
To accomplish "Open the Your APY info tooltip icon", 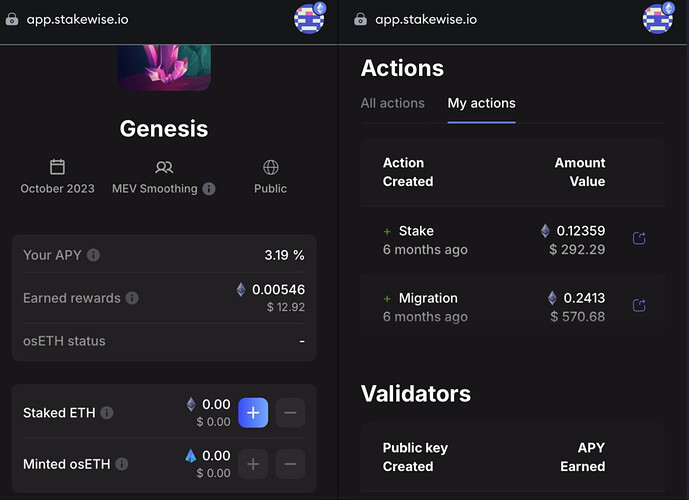I will point(93,255).
